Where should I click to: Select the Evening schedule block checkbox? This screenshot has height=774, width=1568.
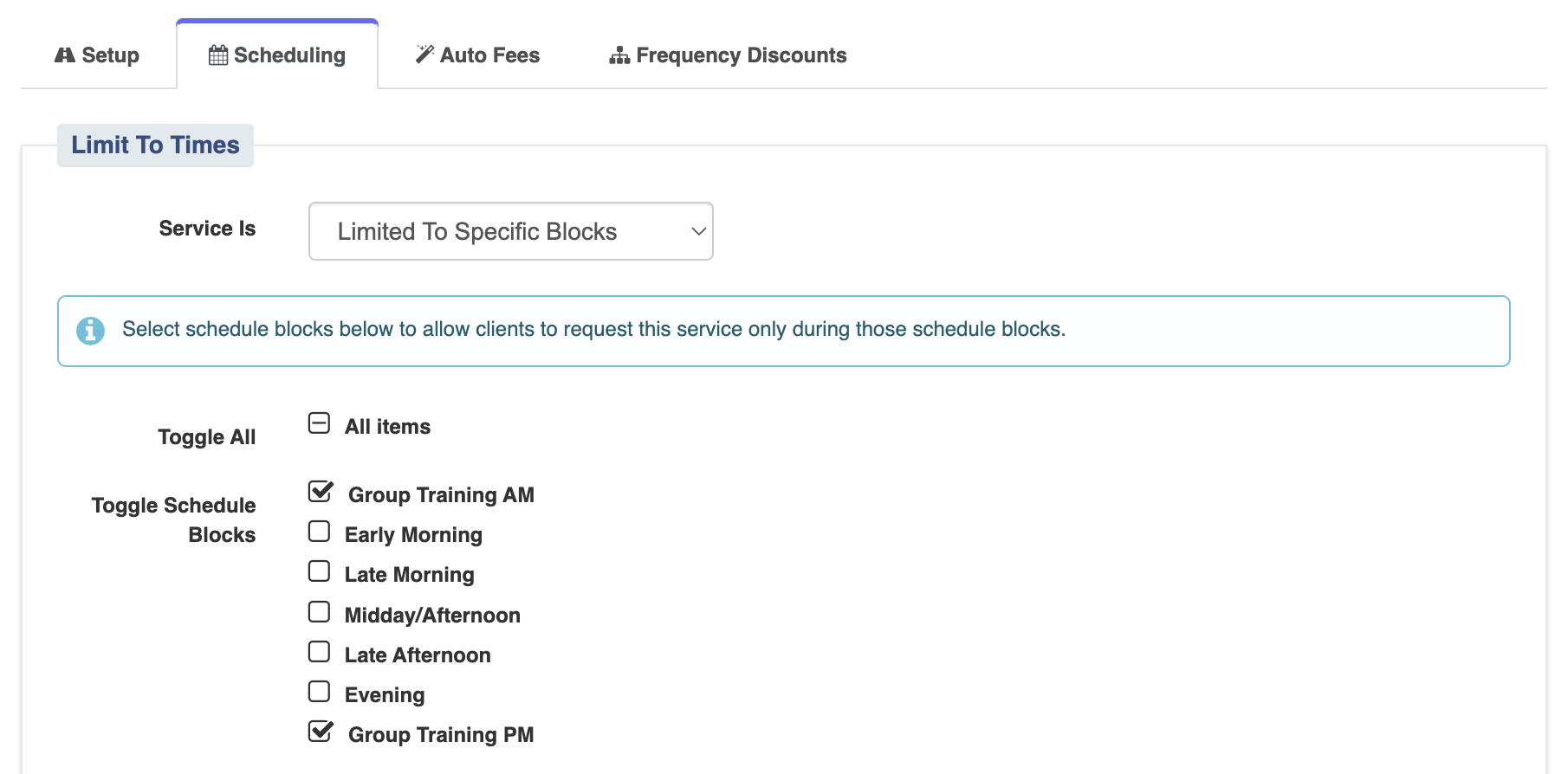(x=320, y=692)
